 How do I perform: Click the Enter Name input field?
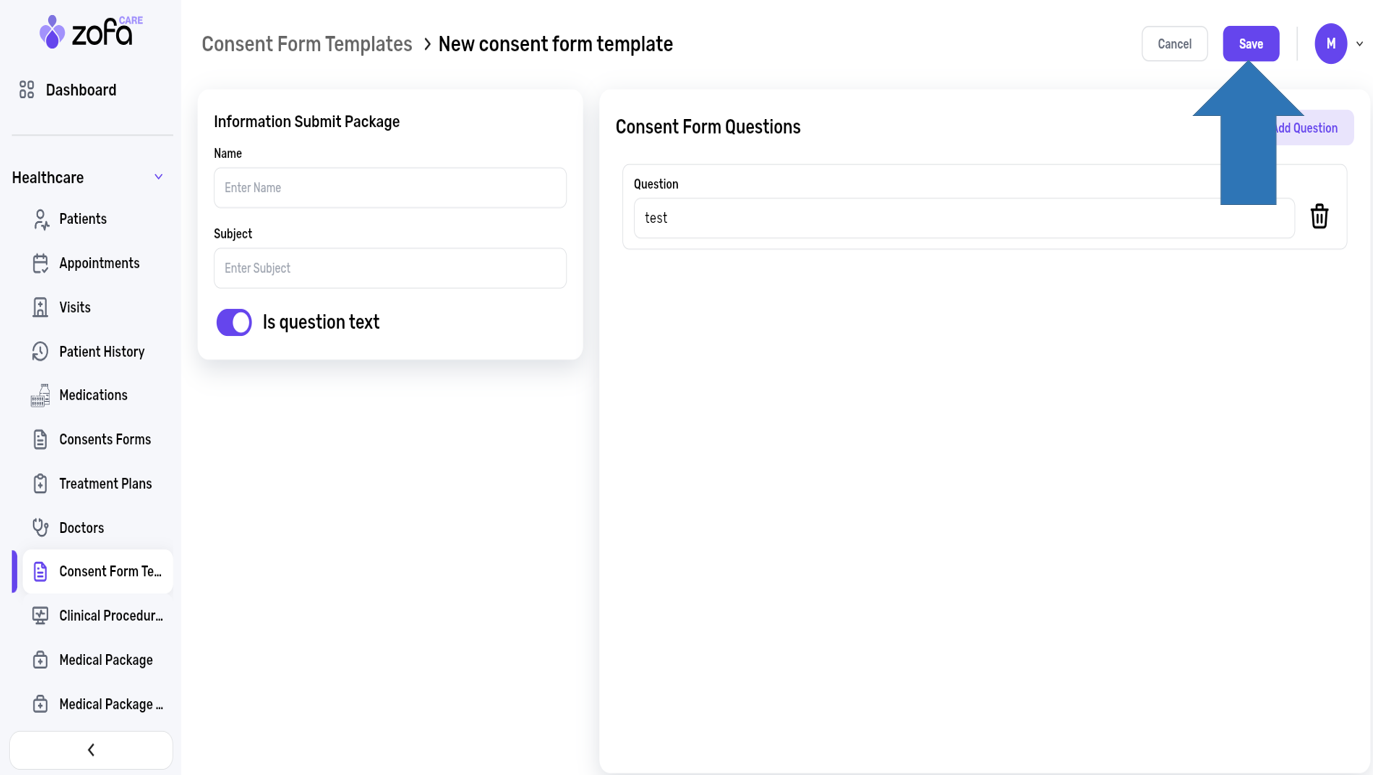[x=390, y=188]
